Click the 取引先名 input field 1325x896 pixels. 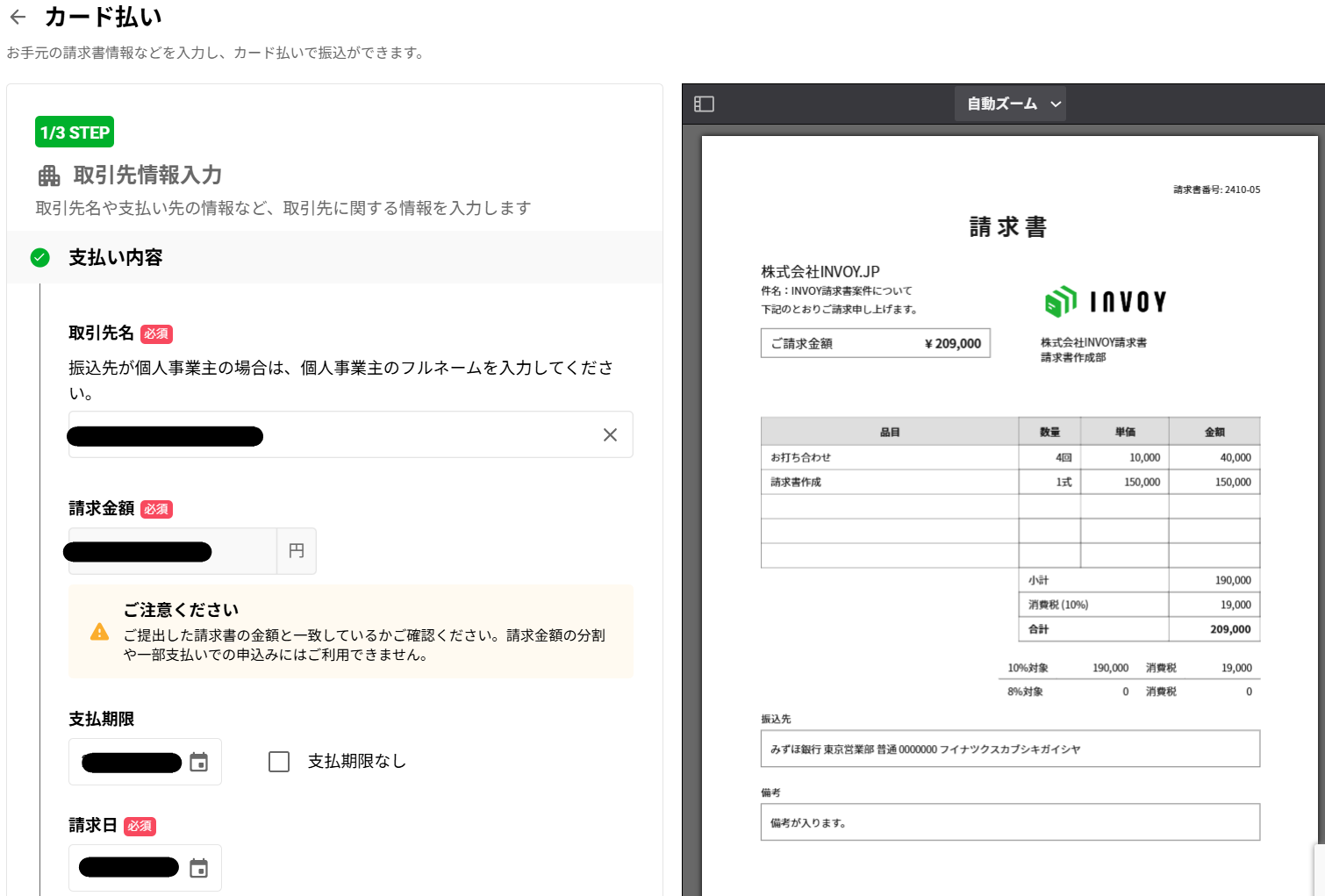[x=351, y=434]
